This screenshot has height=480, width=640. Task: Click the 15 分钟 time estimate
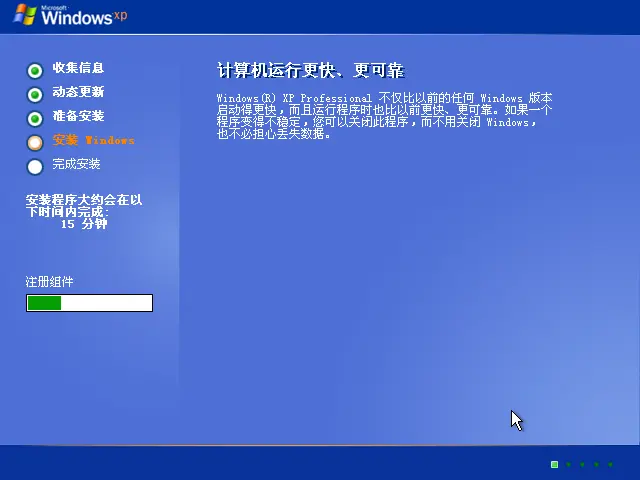tap(84, 224)
